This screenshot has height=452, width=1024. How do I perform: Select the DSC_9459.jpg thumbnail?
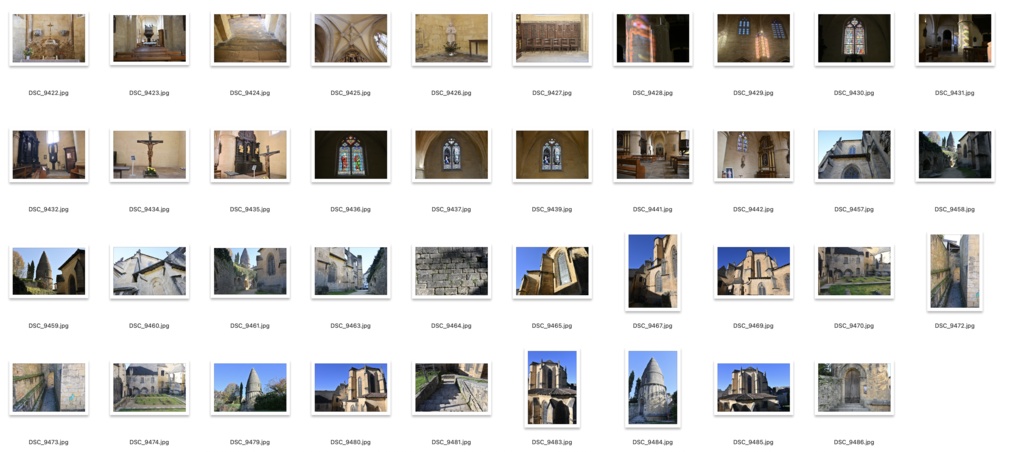[x=48, y=271]
